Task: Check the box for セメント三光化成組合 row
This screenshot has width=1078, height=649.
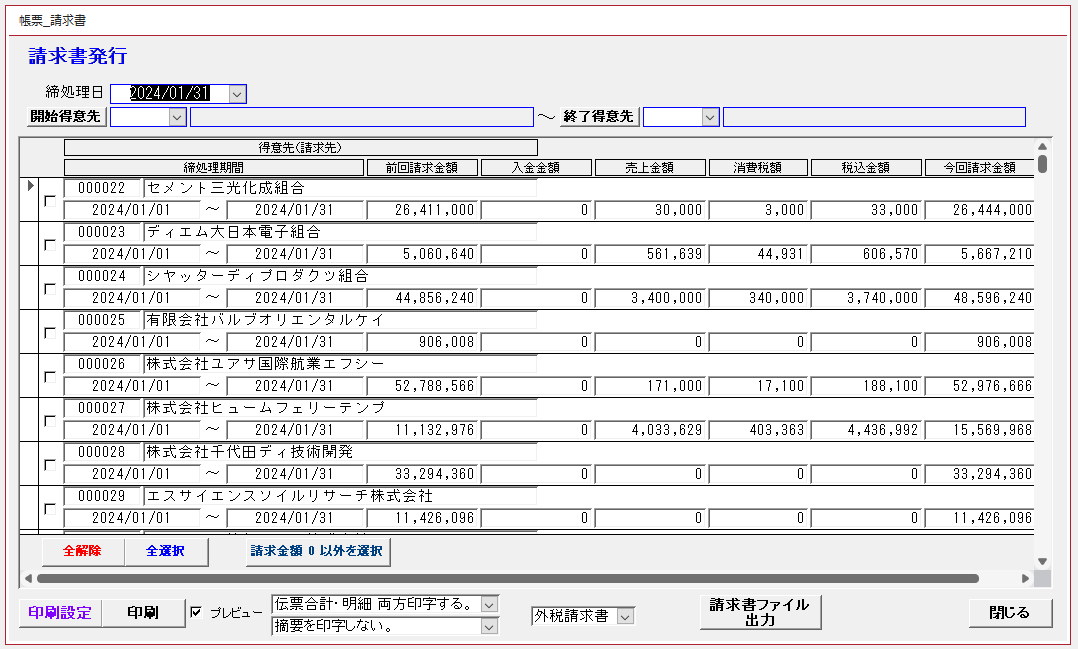Action: [x=49, y=201]
